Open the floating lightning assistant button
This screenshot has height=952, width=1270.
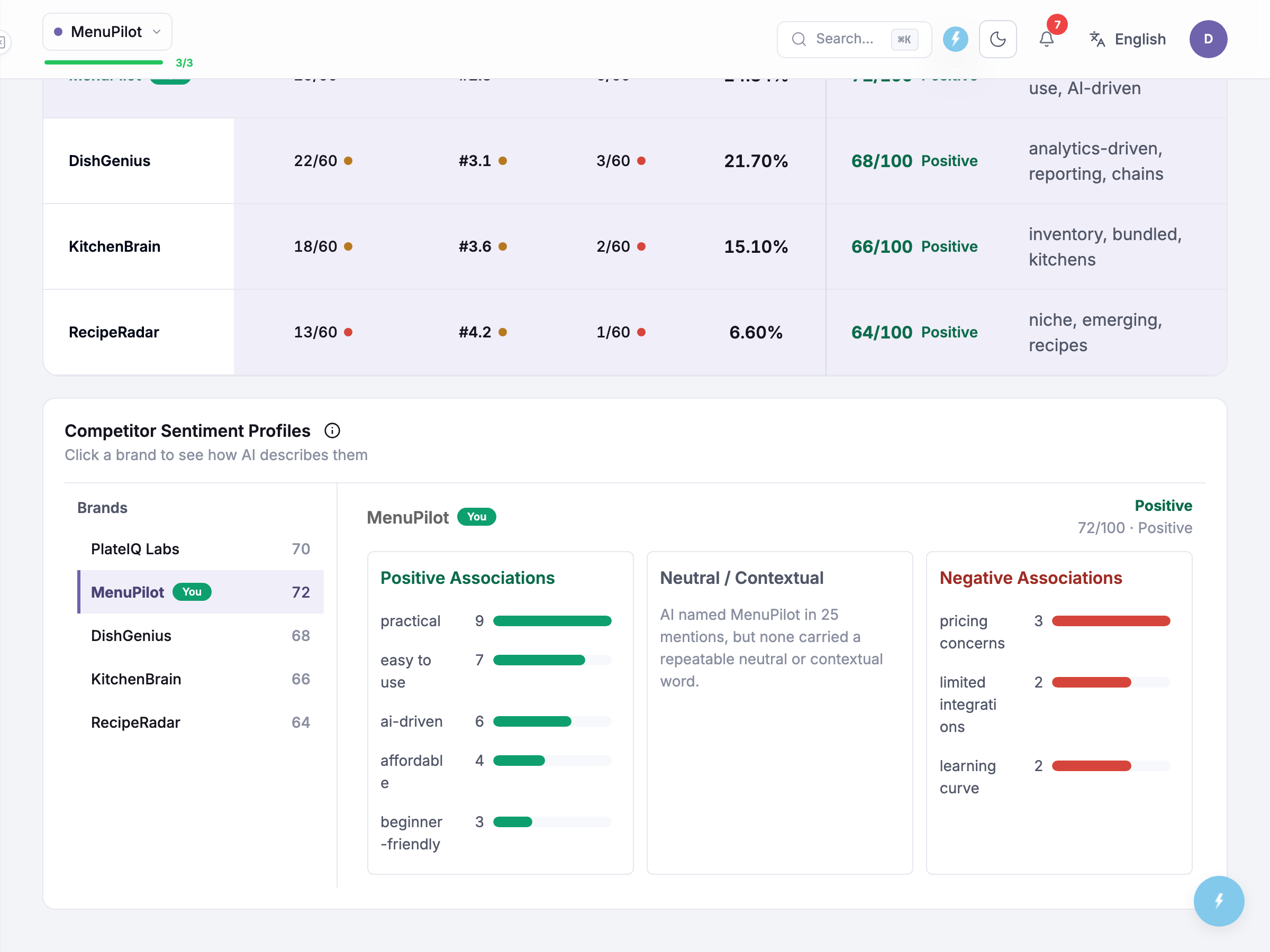1218,901
